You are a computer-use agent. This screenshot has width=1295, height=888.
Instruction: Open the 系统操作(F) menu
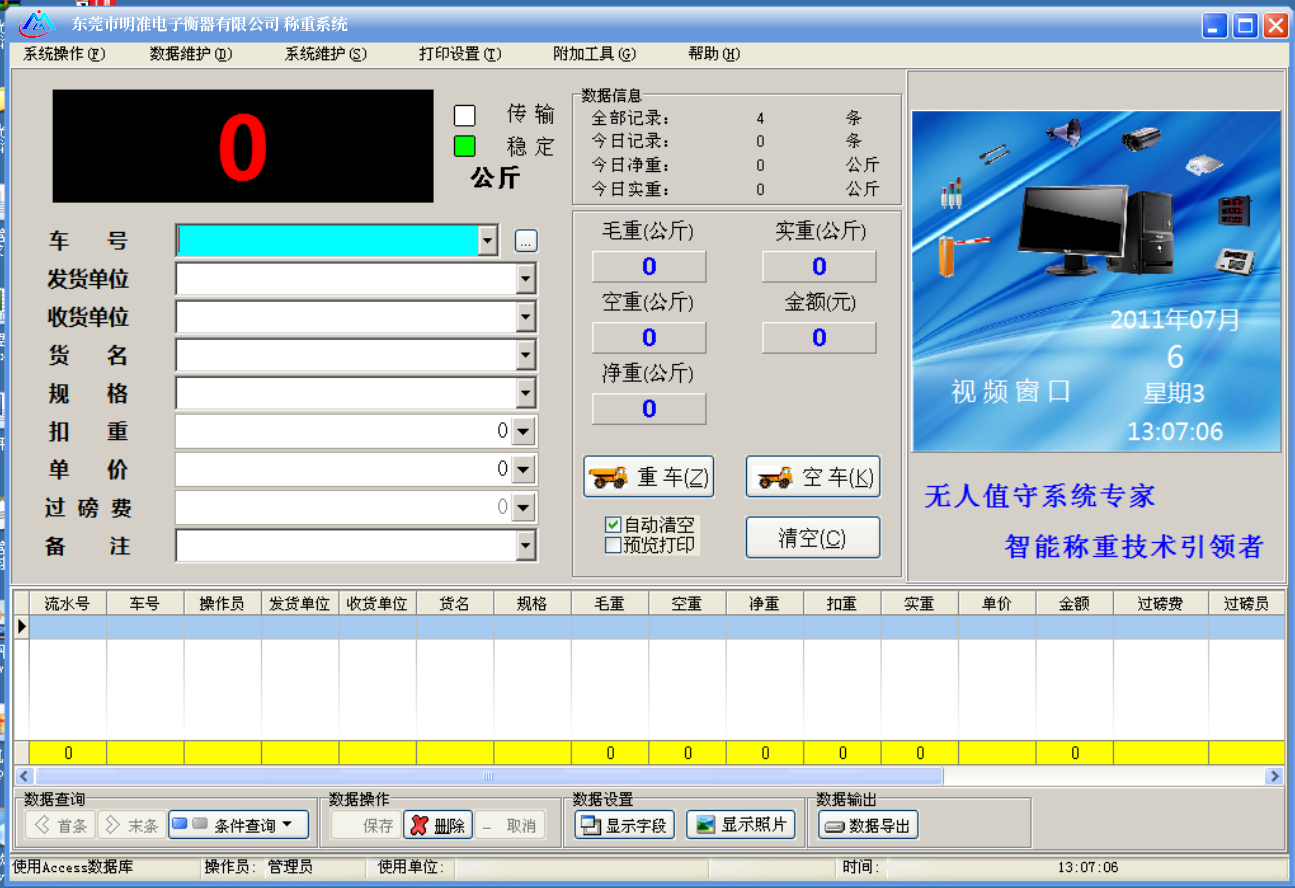click(x=64, y=54)
